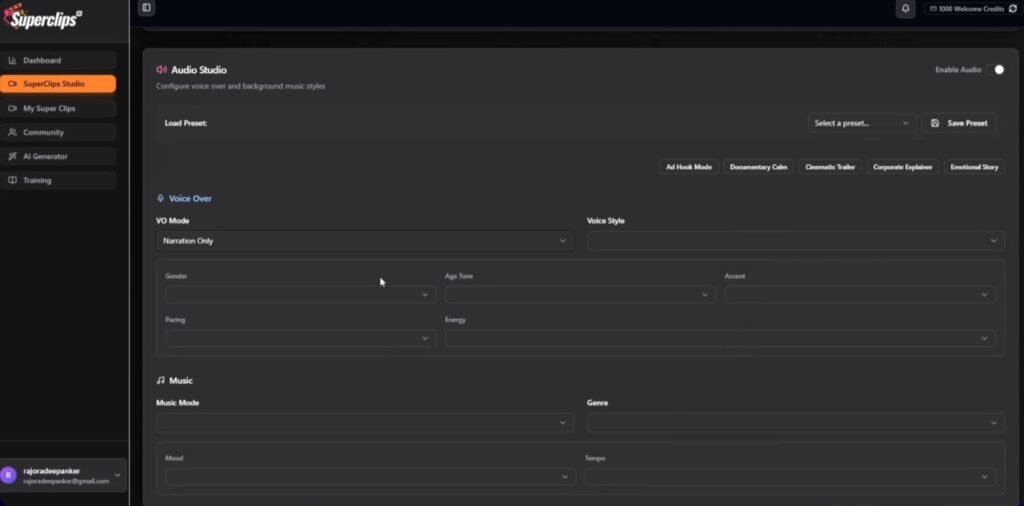Click the My Super Clips camera icon
The width and height of the screenshot is (1024, 506).
[x=12, y=108]
